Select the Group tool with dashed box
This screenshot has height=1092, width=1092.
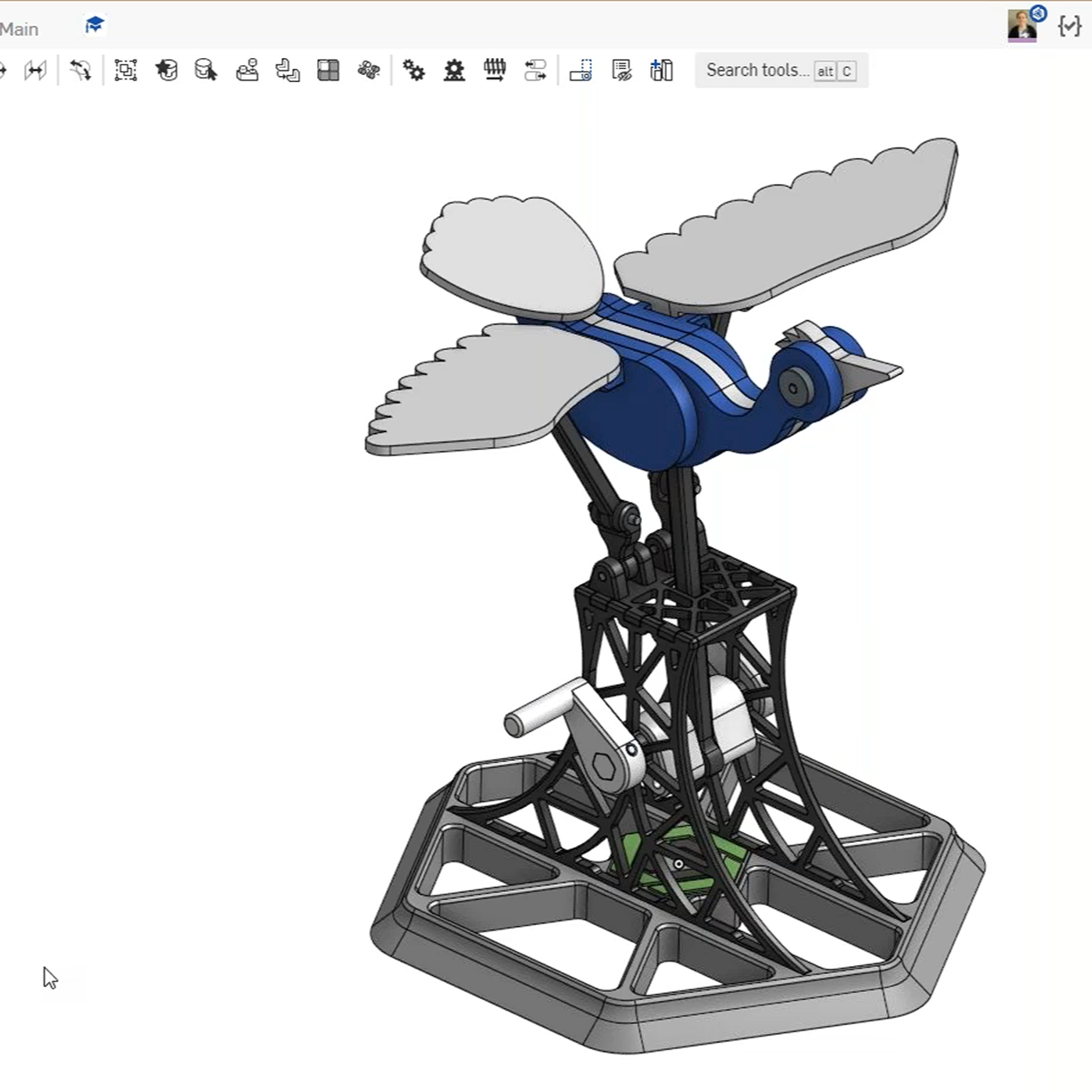[x=126, y=71]
